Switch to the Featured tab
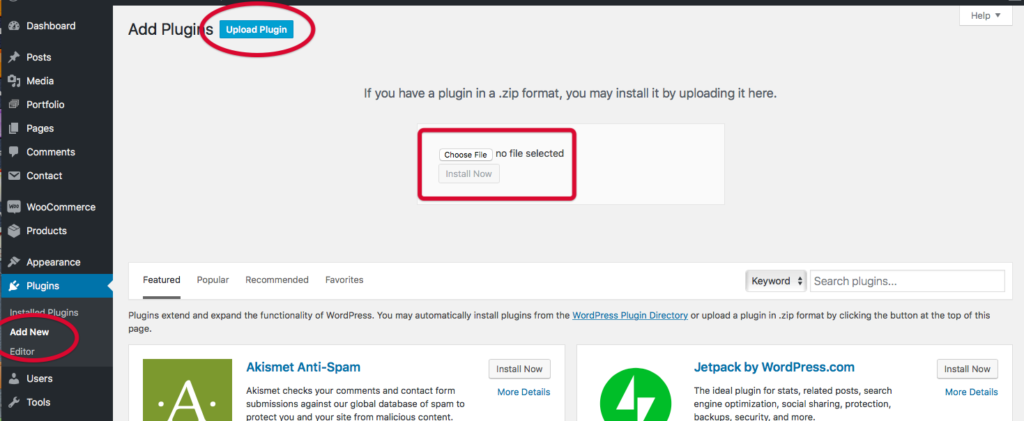Screen dimensions: 1024x421 [x=161, y=280]
